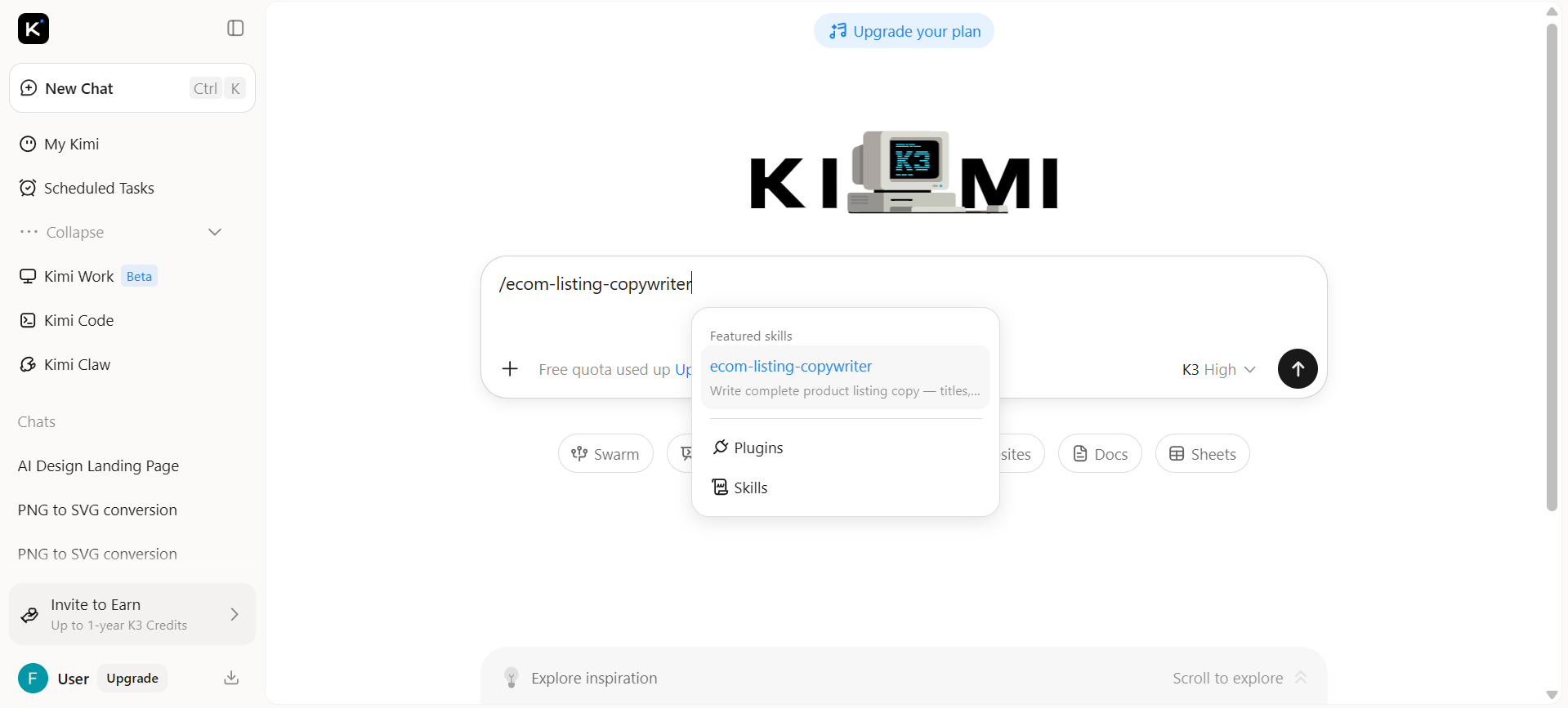Click the chevron on Invite to Earn
This screenshot has height=708, width=1568.
[235, 614]
